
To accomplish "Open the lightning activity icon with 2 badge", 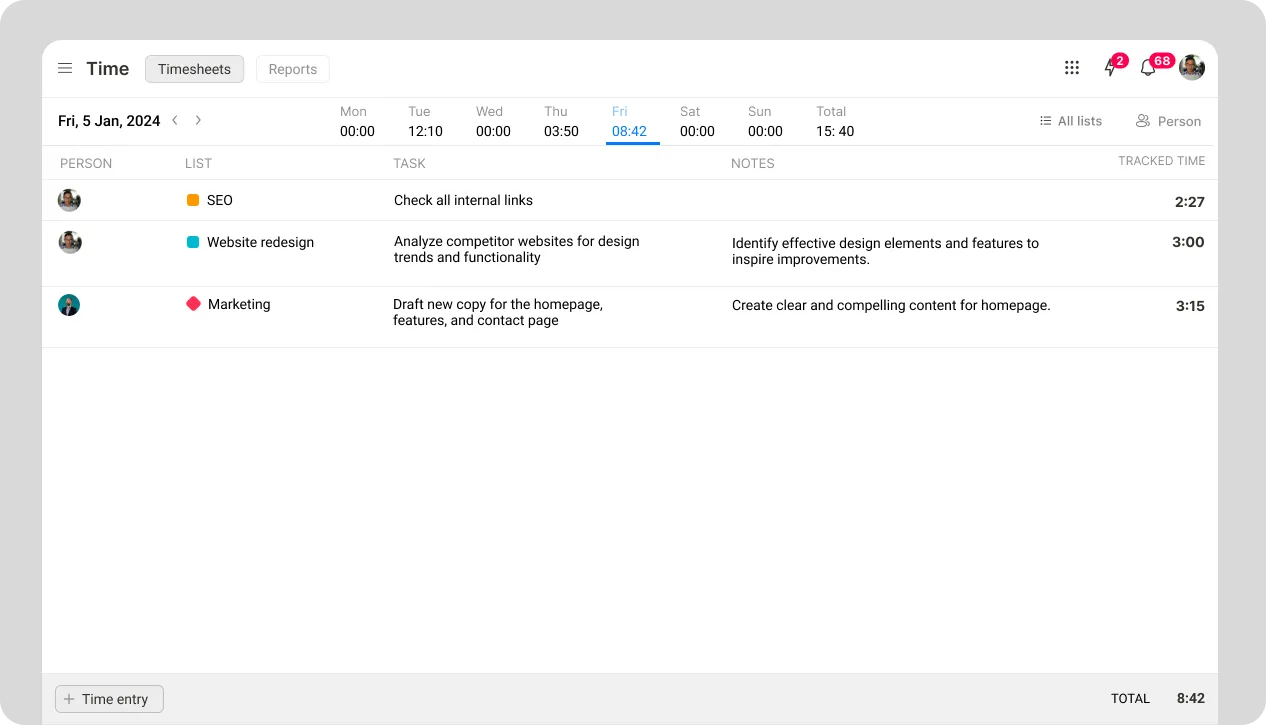I will pyautogui.click(x=1110, y=68).
